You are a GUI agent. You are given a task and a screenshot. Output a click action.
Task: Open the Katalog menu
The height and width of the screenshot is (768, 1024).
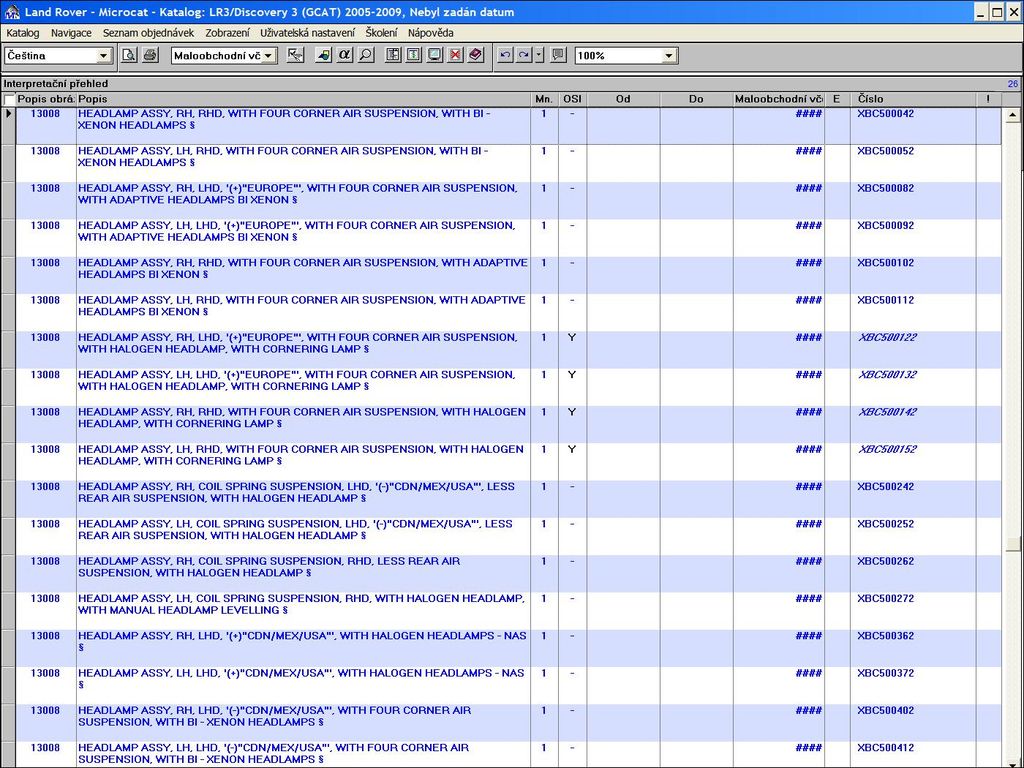[23, 33]
